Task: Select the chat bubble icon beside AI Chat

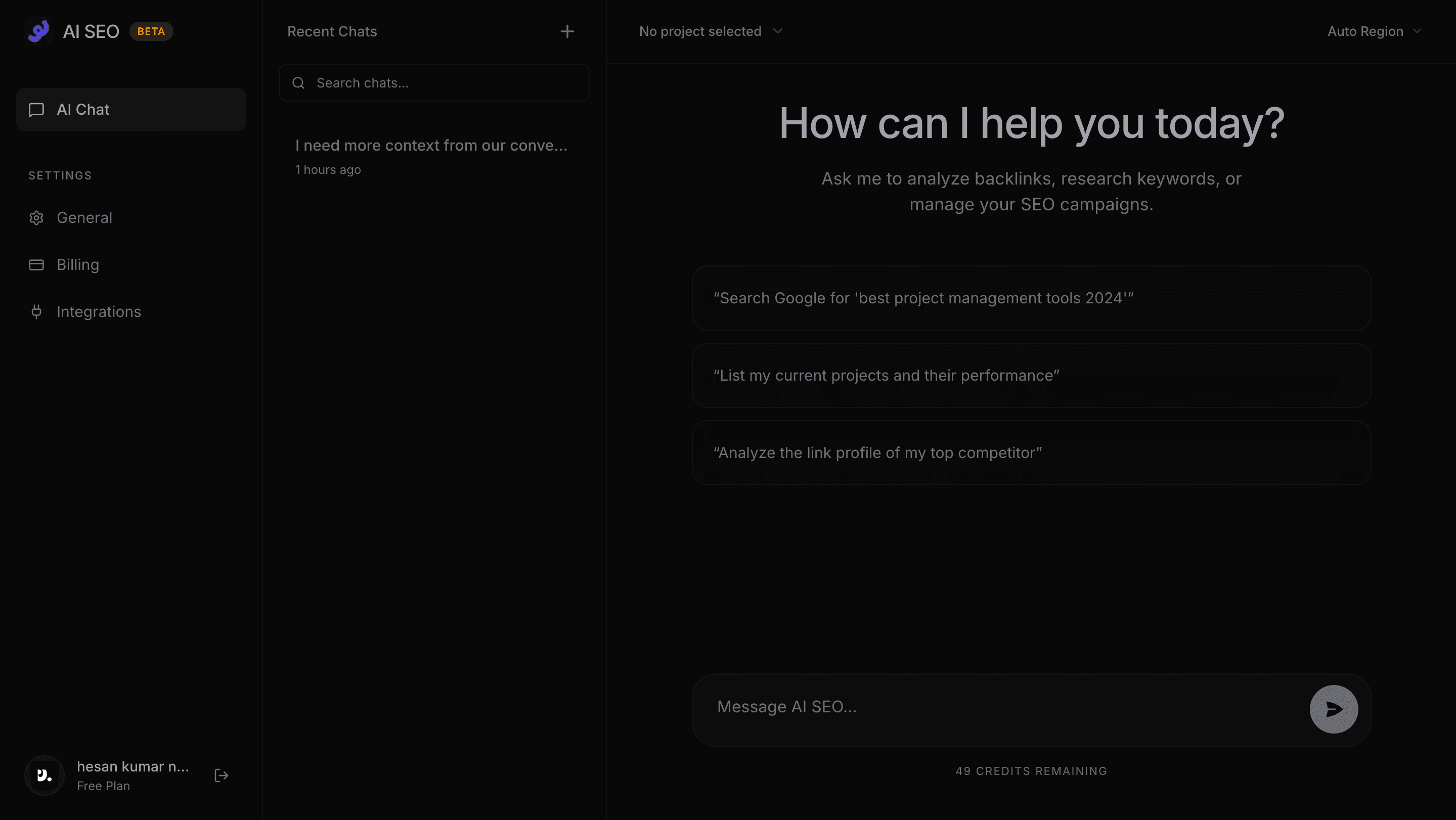Action: (36, 109)
